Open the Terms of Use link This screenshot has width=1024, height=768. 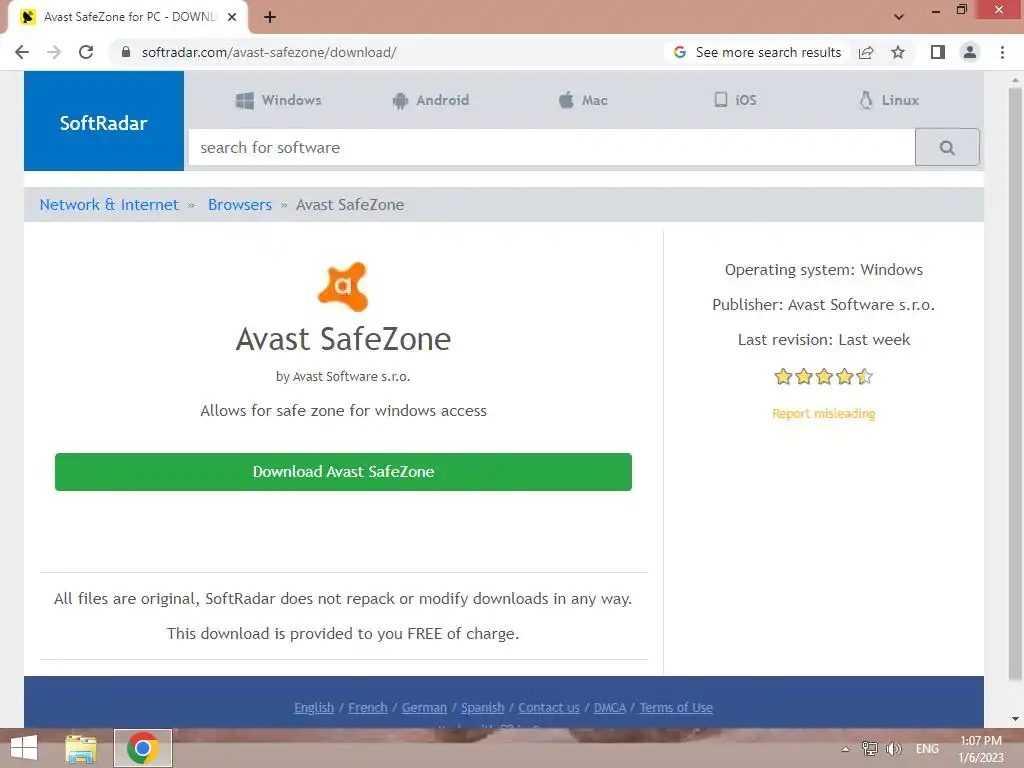[676, 707]
